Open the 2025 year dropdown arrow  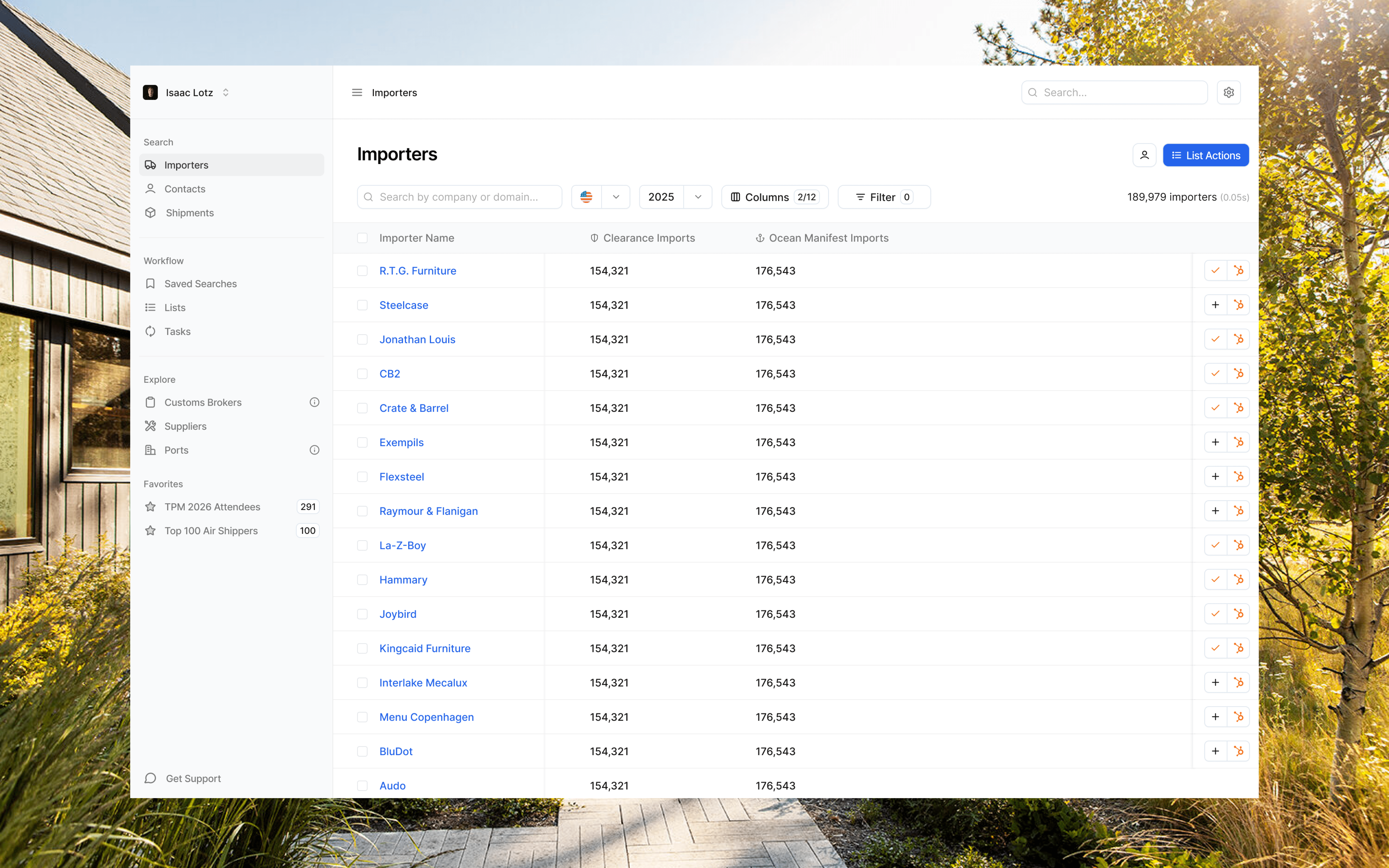point(698,197)
